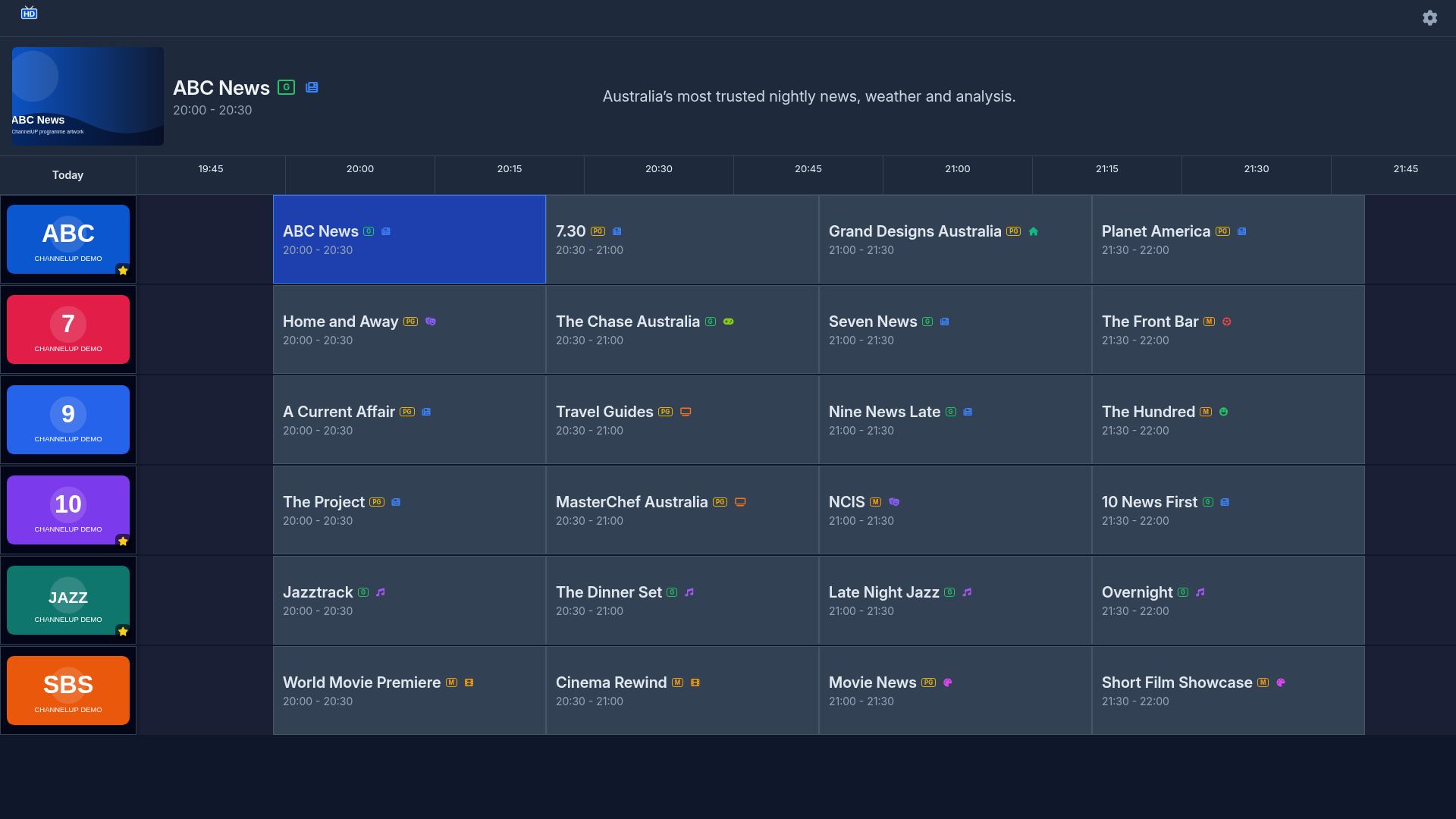This screenshot has width=1456, height=819.
Task: Click the Today date label
Action: tap(67, 175)
